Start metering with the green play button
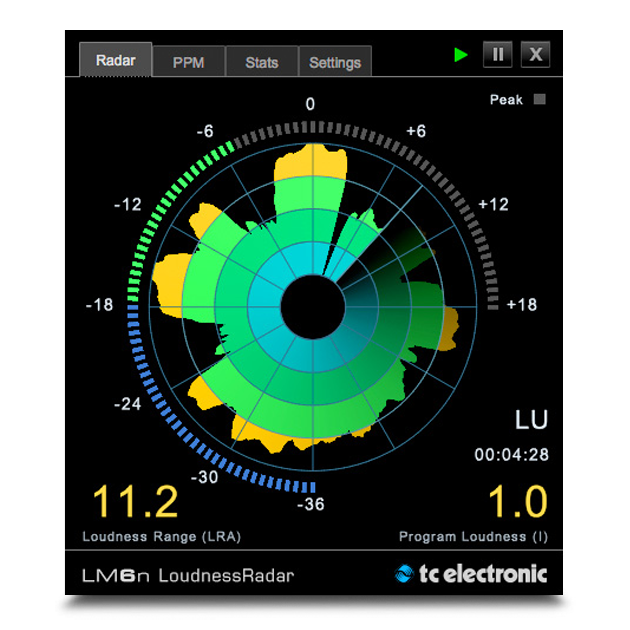630x630 pixels. click(460, 54)
